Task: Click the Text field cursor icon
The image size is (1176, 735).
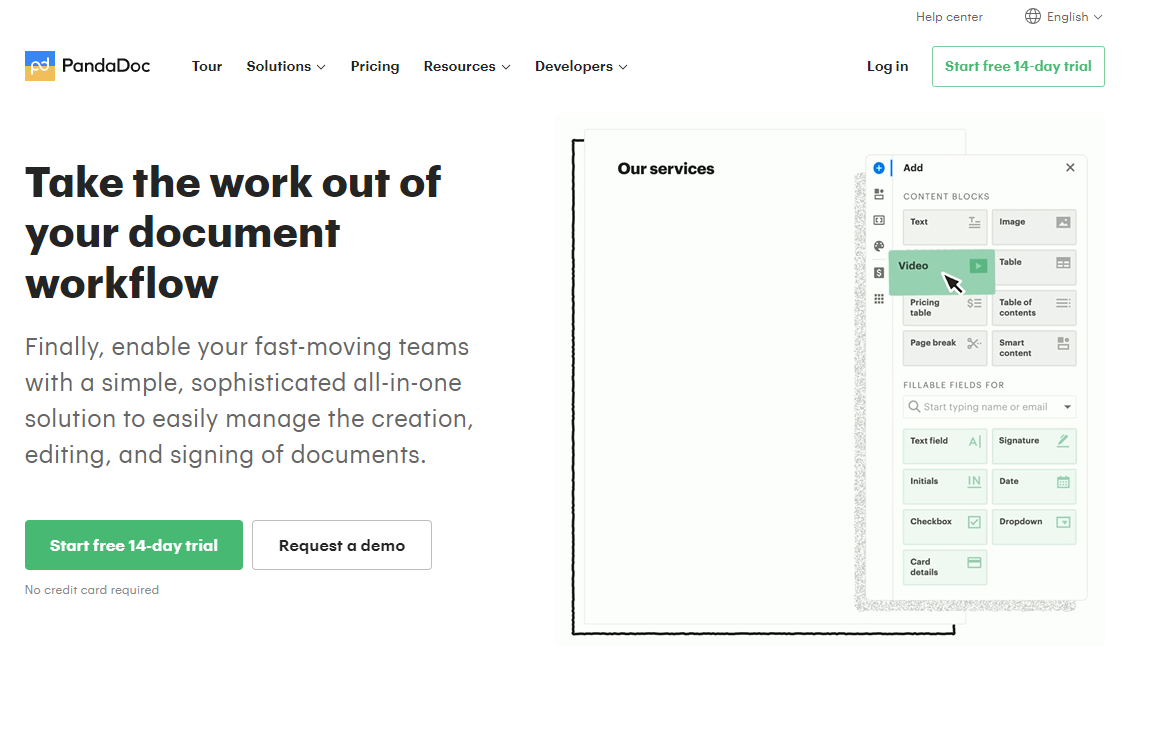Action: pyautogui.click(x=974, y=442)
